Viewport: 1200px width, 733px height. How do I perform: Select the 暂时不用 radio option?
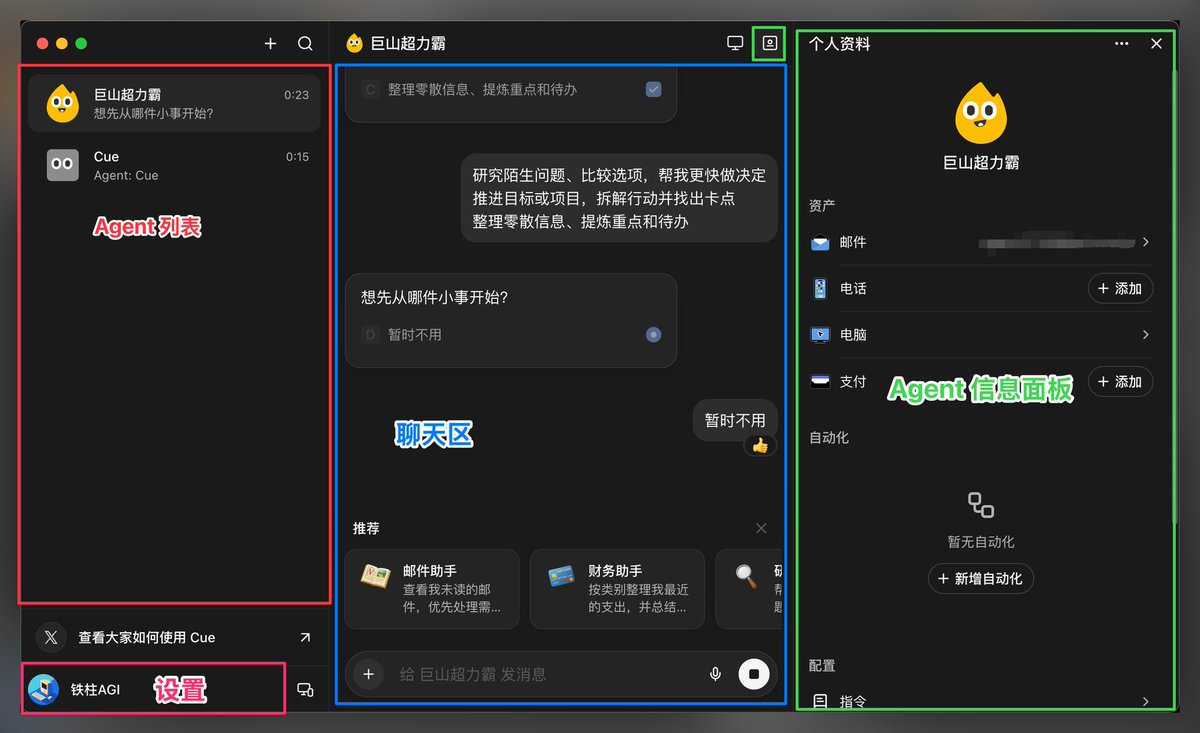pyautogui.click(x=654, y=335)
